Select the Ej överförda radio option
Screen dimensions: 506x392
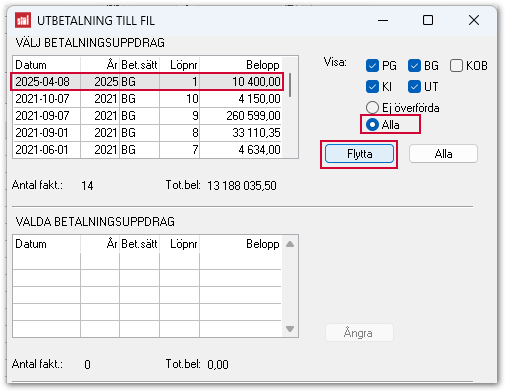[372, 108]
